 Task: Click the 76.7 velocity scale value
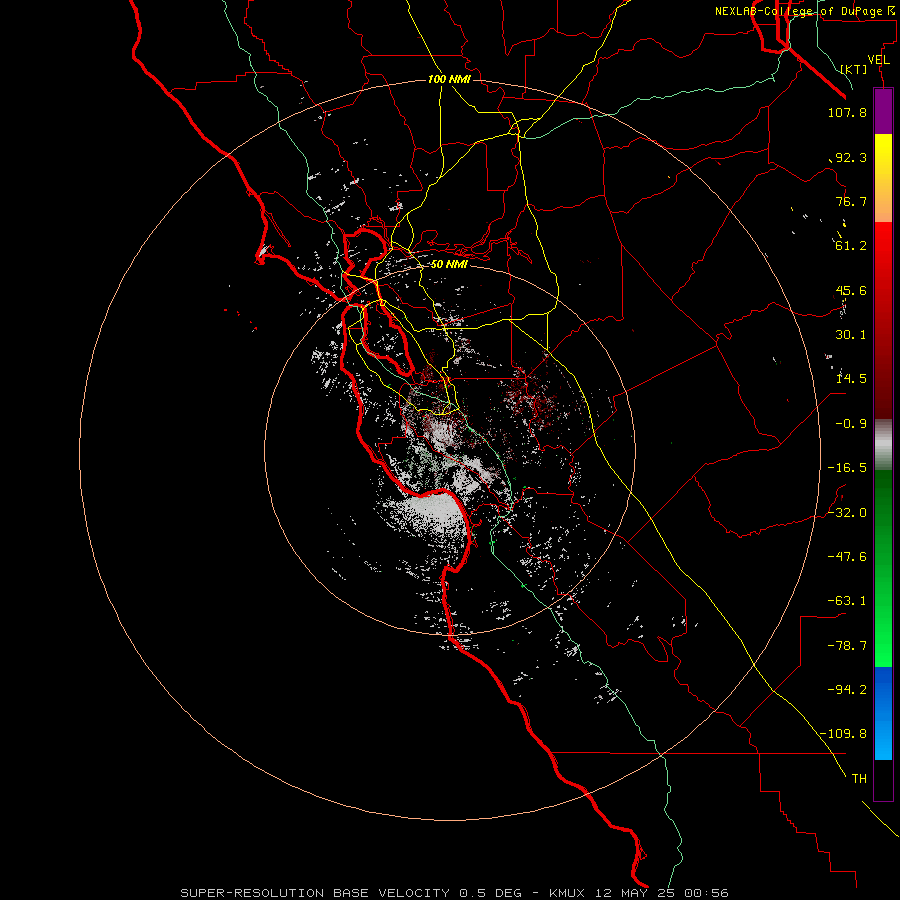[851, 201]
